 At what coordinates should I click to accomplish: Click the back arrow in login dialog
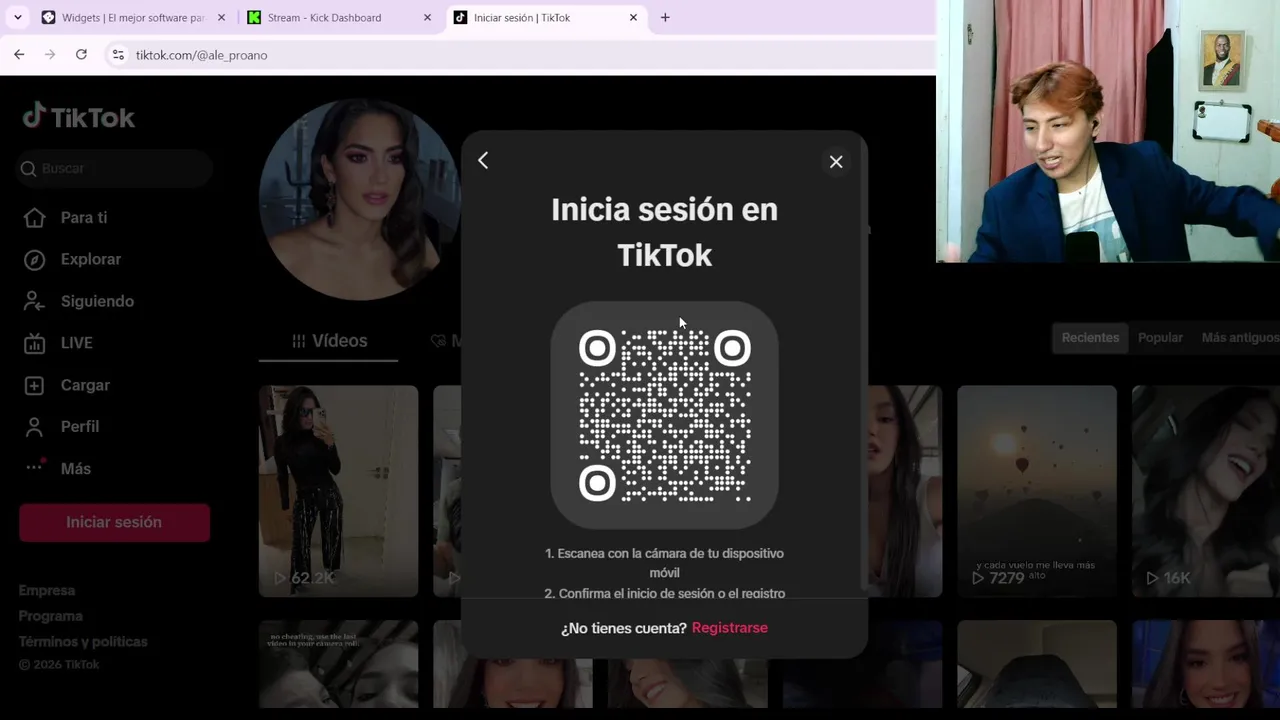pyautogui.click(x=483, y=160)
